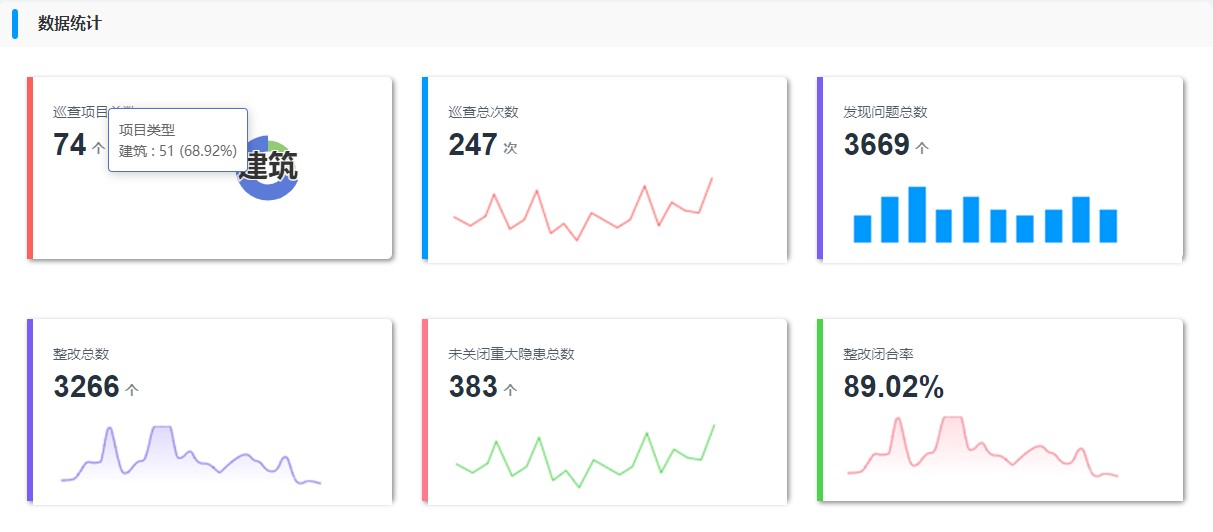The height and width of the screenshot is (532, 1213).
Task: Click the last blue bar in bar chart
Action: click(x=1107, y=226)
